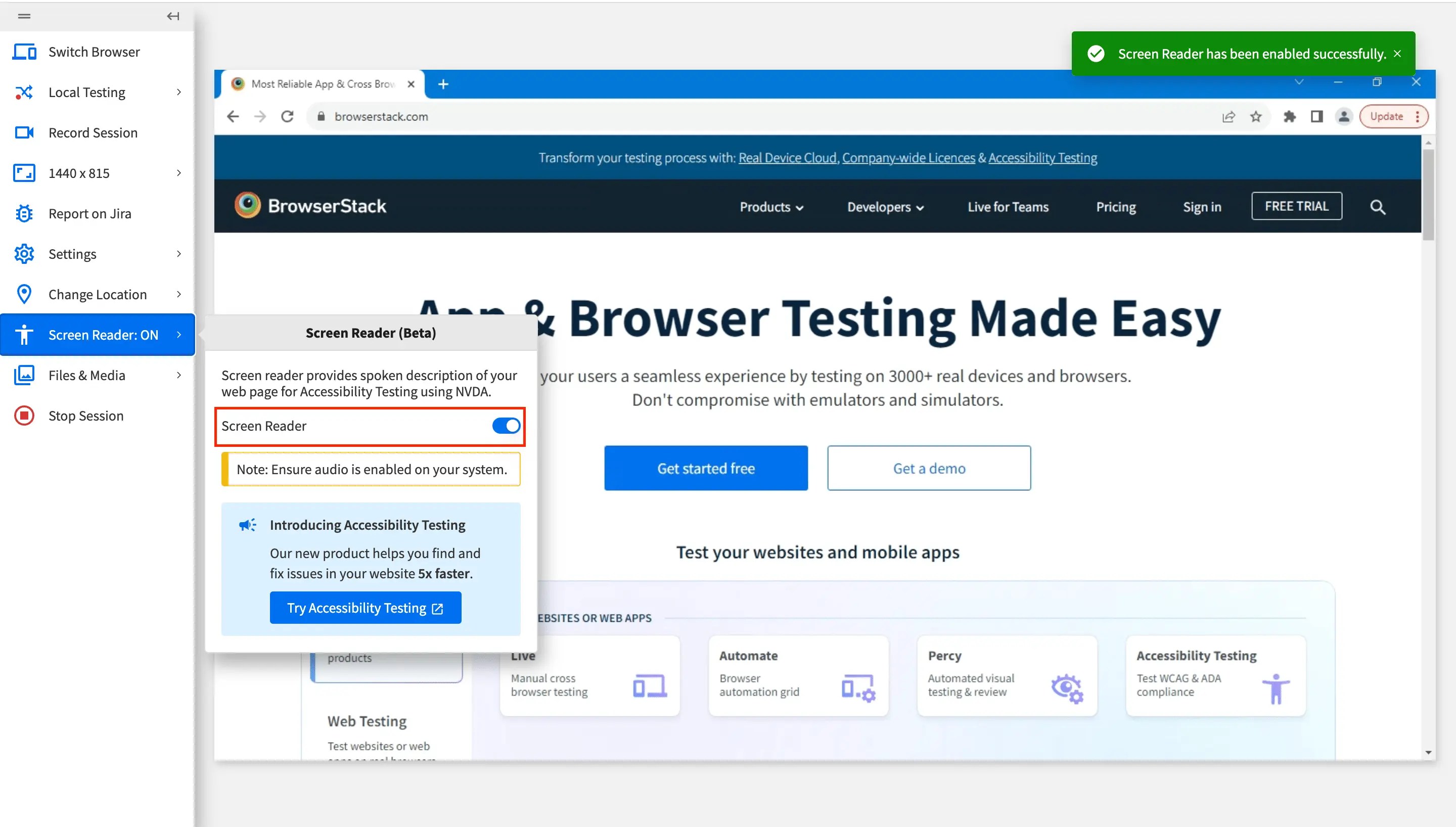
Task: Click the Get started free button
Action: click(706, 468)
